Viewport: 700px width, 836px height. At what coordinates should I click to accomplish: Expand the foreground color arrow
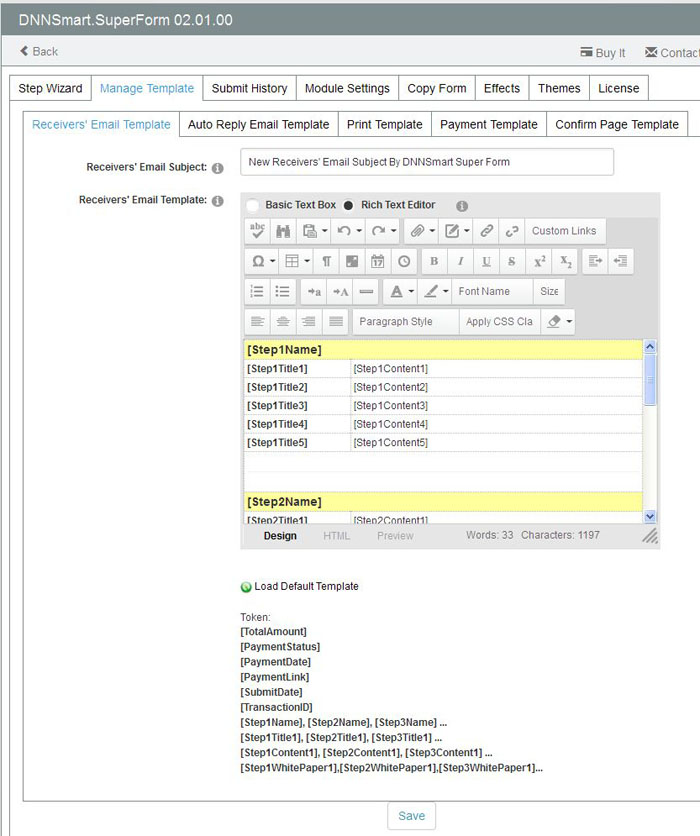(x=411, y=292)
